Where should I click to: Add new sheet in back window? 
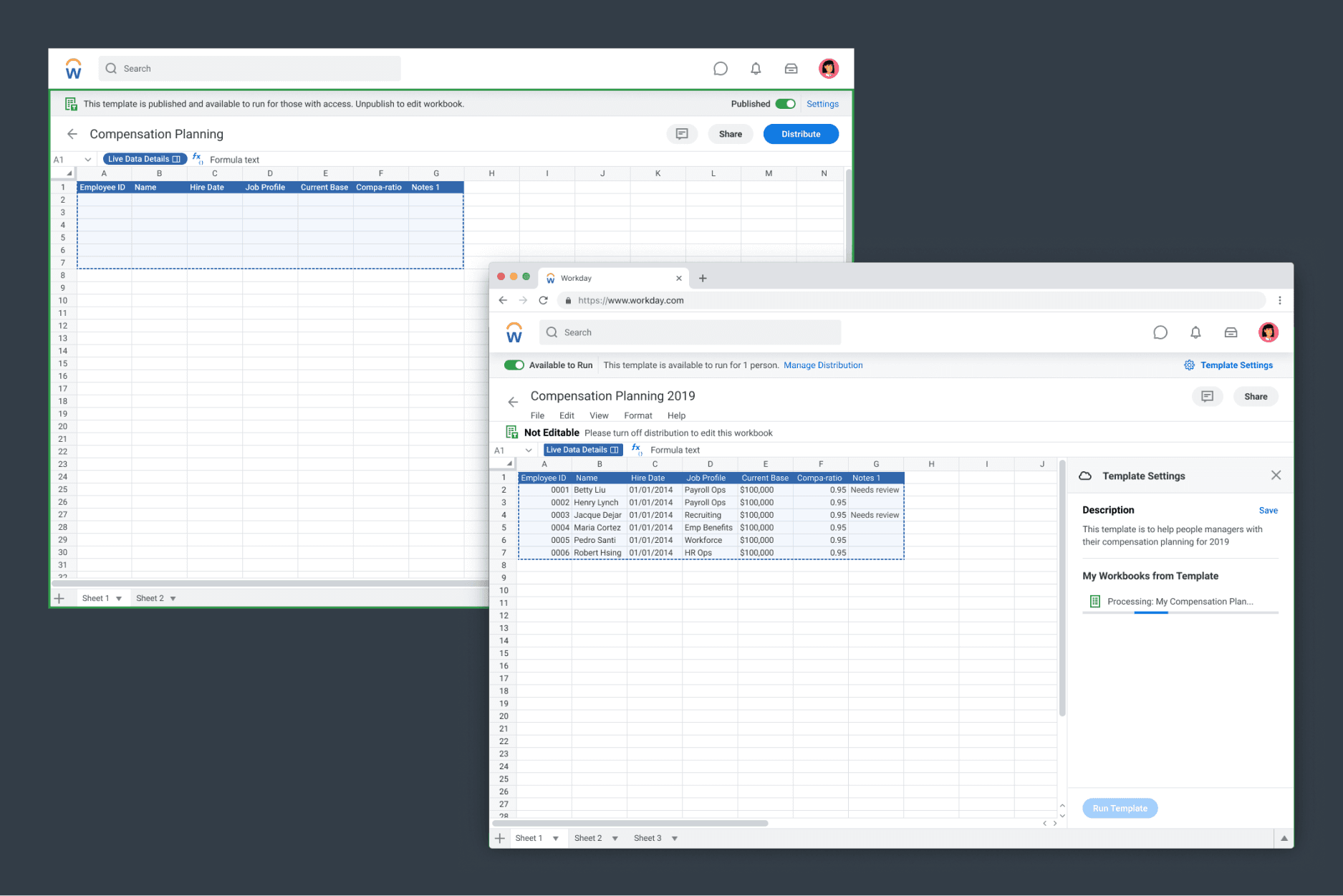pos(59,598)
